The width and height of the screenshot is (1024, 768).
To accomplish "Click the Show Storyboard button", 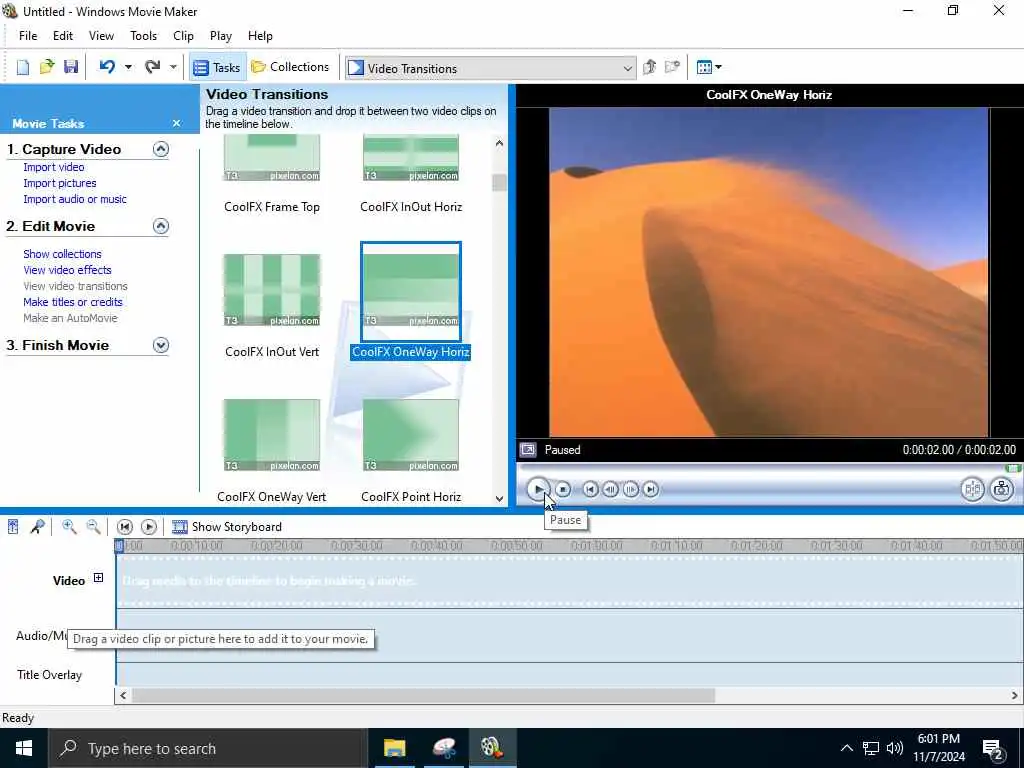I will 227,527.
